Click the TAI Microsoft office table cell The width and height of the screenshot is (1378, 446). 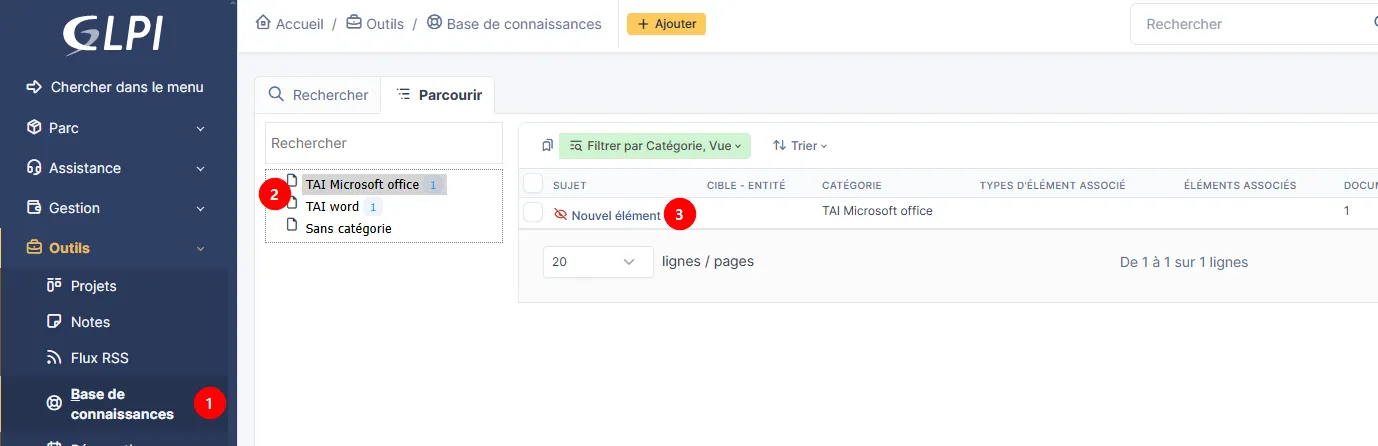click(877, 211)
